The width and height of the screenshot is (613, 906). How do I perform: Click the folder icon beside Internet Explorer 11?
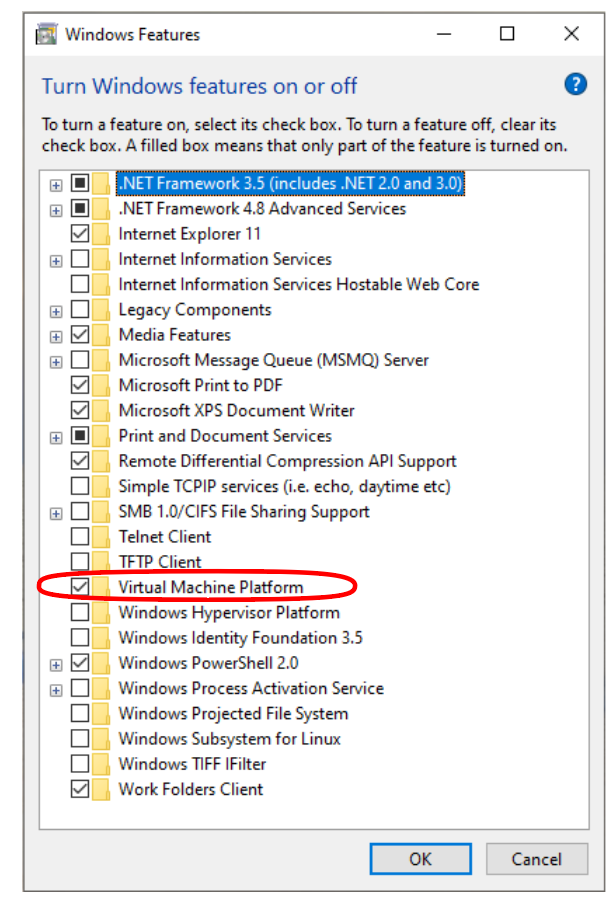click(x=101, y=234)
